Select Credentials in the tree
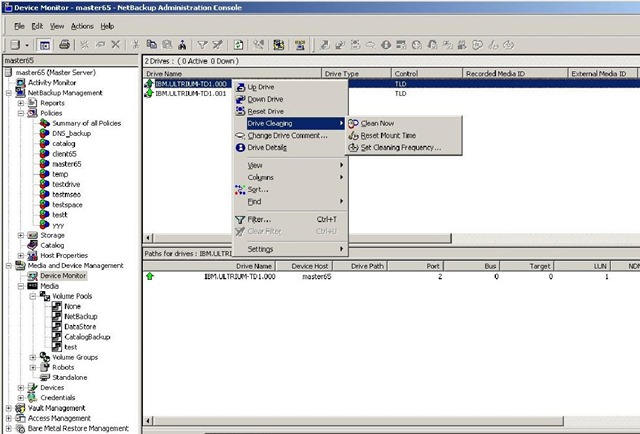 (x=58, y=398)
